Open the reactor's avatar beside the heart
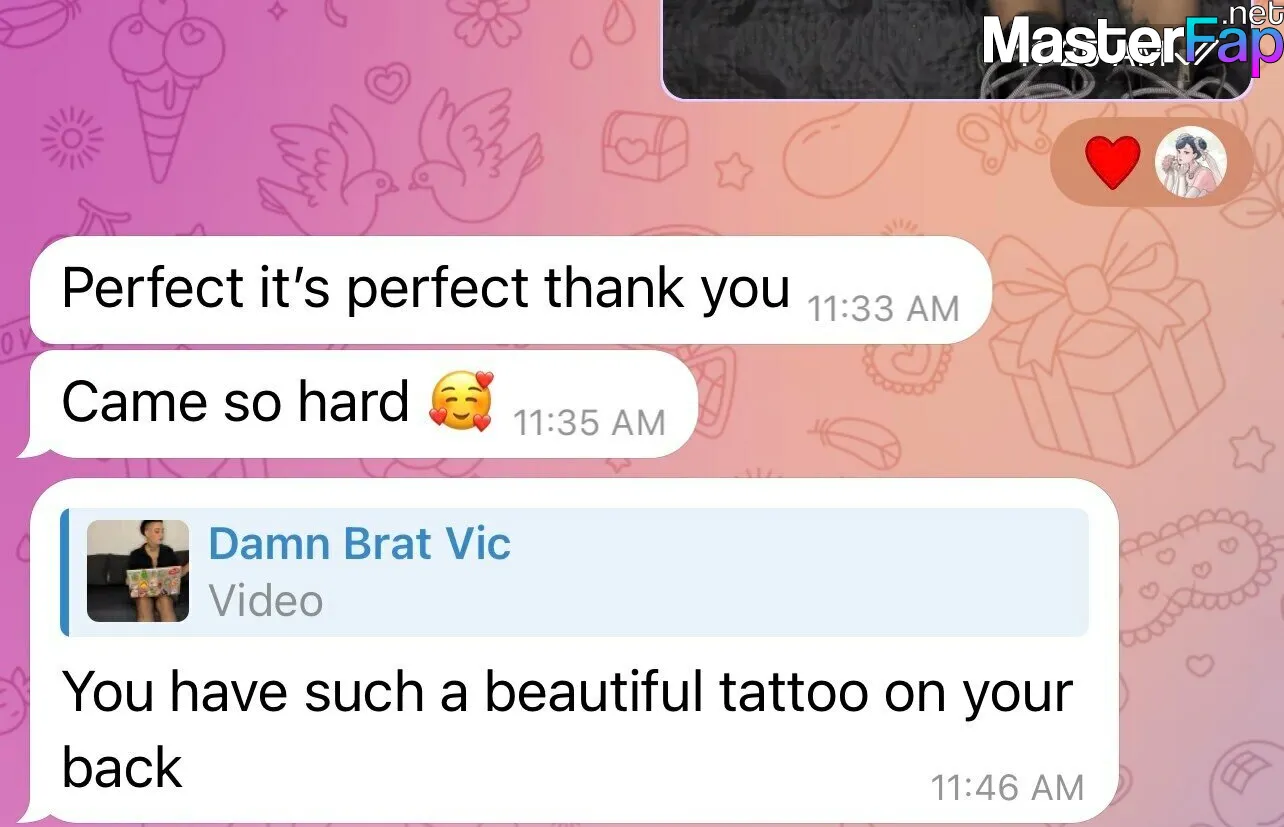1284x827 pixels. coord(1190,162)
